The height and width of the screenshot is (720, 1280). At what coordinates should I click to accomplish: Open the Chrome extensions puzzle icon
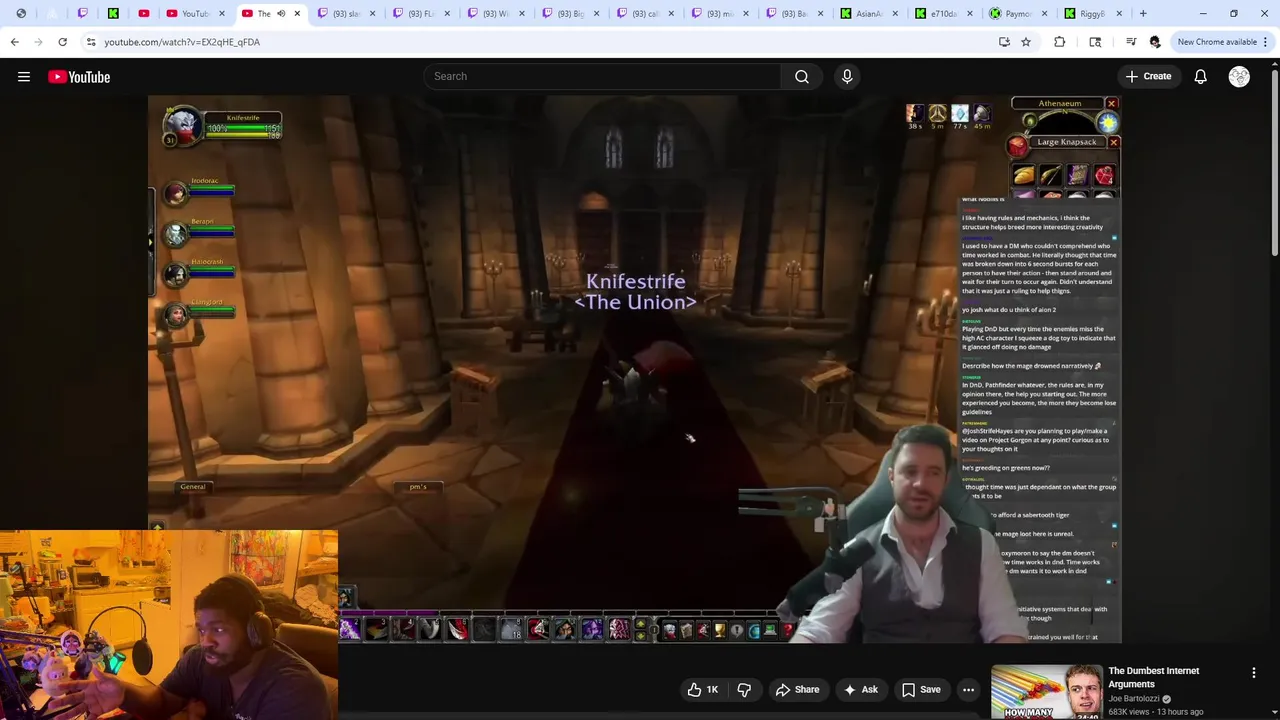[x=1059, y=42]
